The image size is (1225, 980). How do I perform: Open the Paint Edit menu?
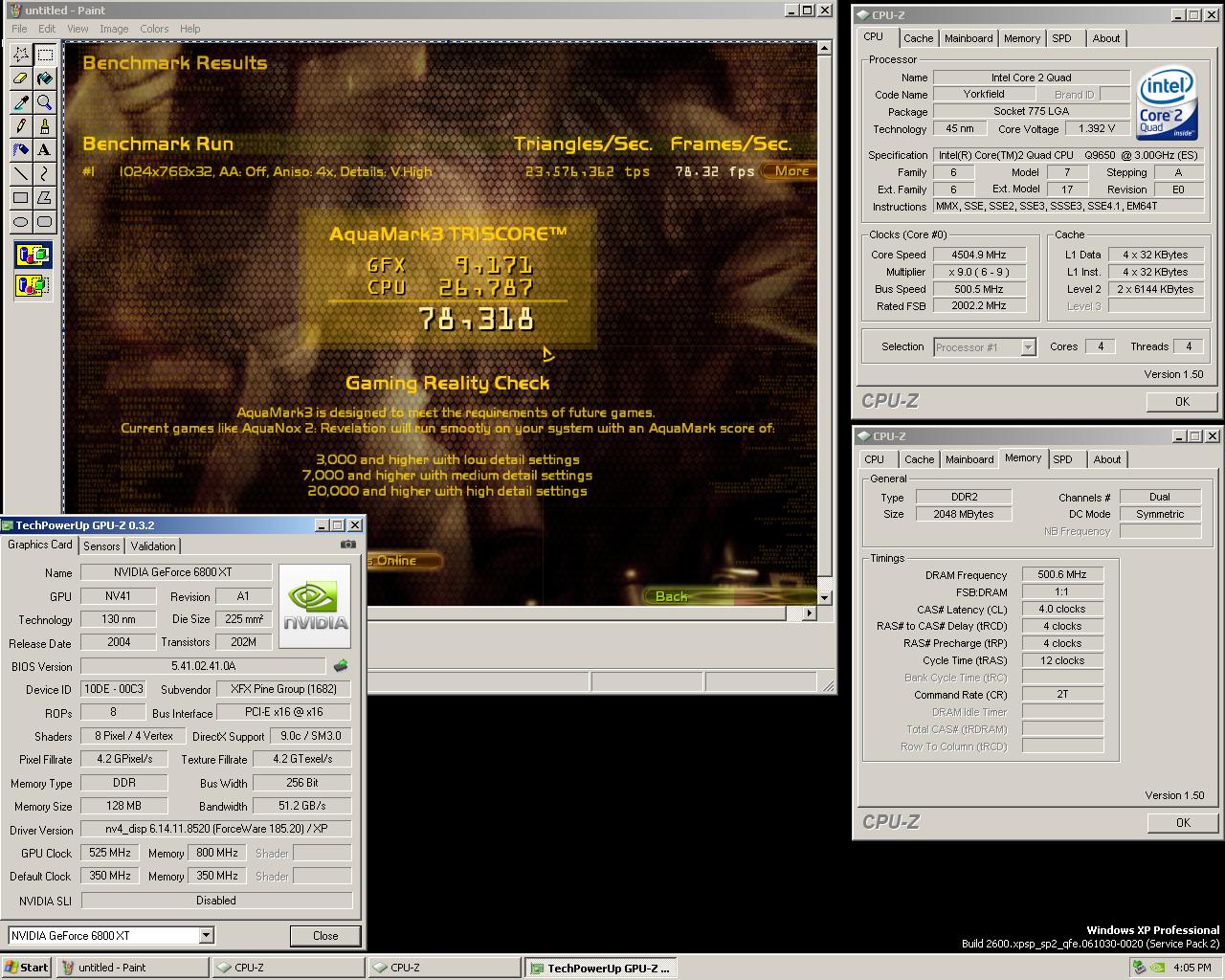(47, 29)
